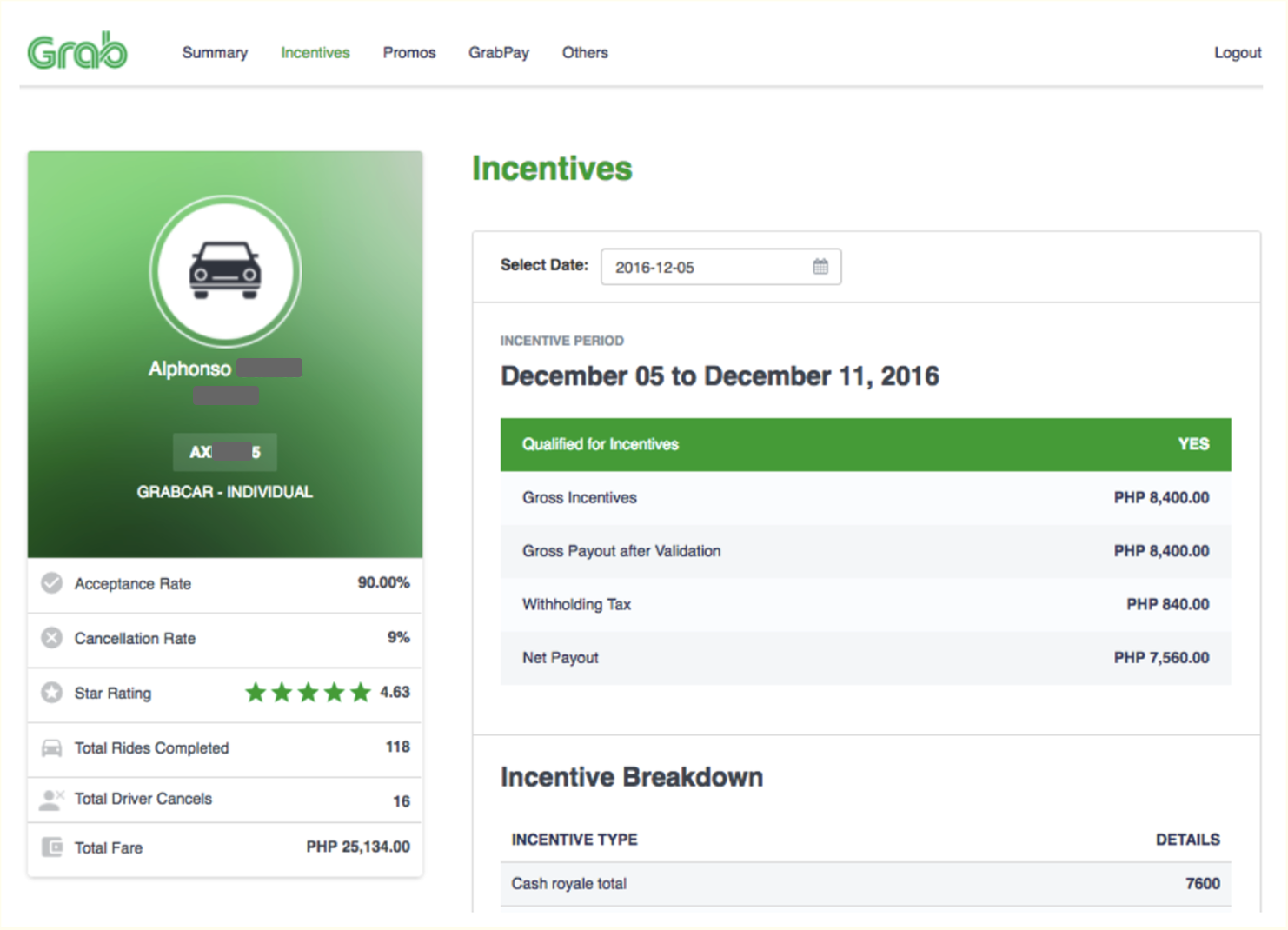Image resolution: width=1288 pixels, height=930 pixels.
Task: Click the five green rating stars
Action: (x=308, y=692)
